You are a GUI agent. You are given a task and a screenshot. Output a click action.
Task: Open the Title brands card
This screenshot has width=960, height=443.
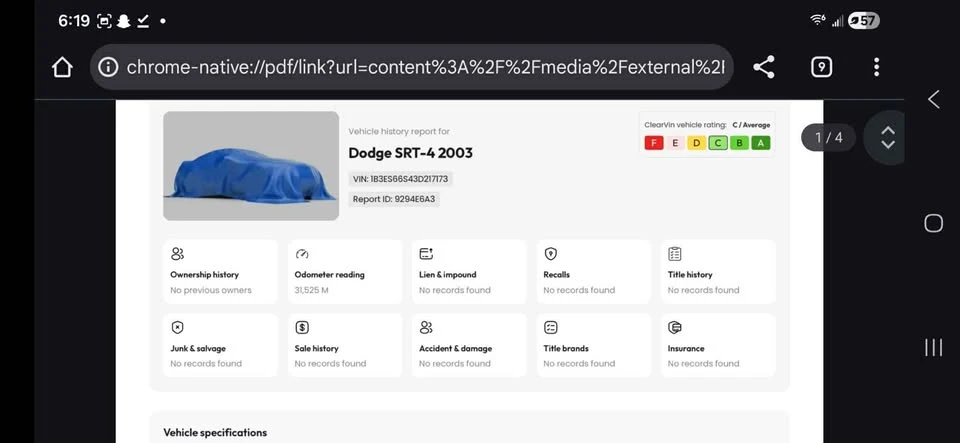[x=594, y=345]
